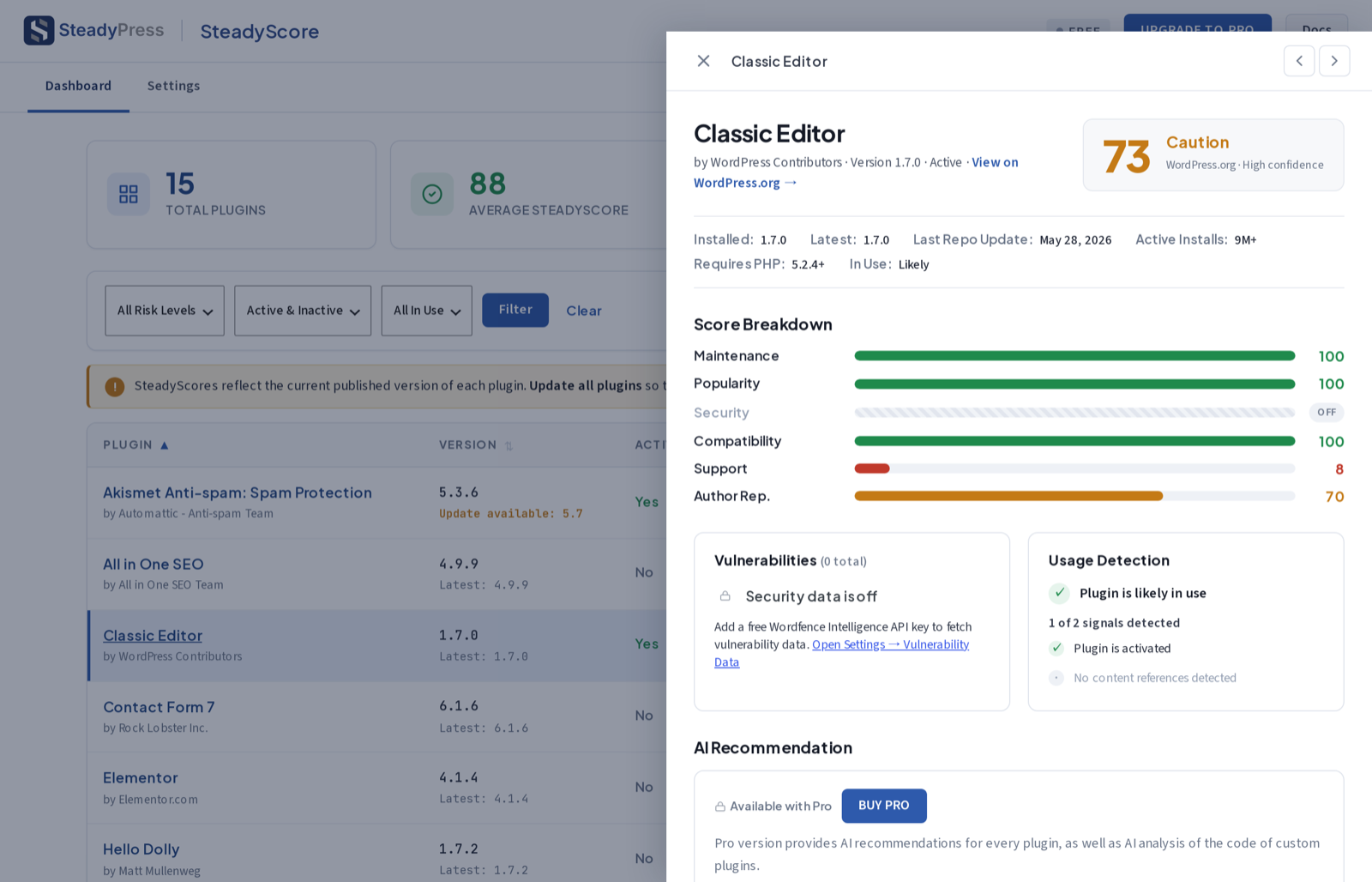
Task: Open the All Risk Levels dropdown
Action: click(x=165, y=311)
